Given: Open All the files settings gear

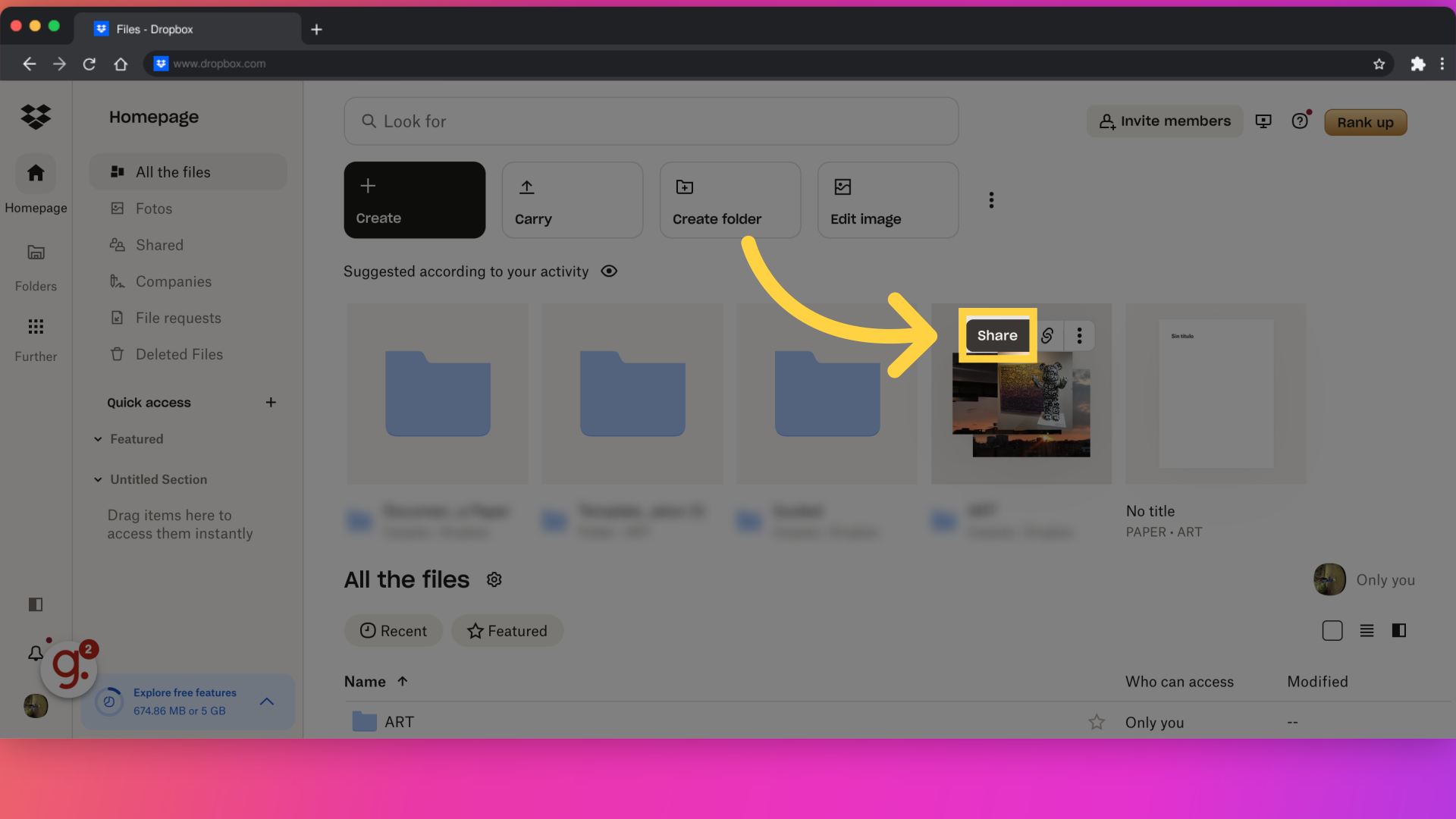Looking at the screenshot, I should tap(494, 580).
